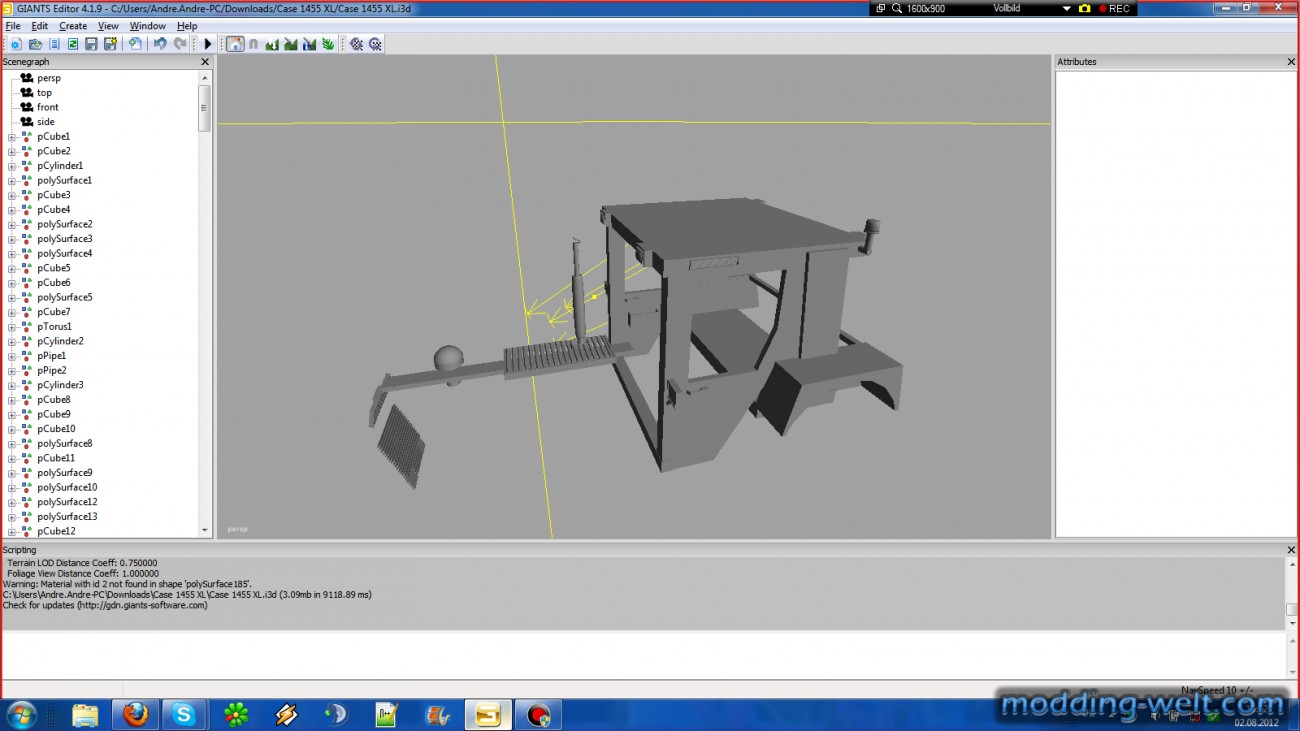The image size is (1300, 731).
Task: Open the Help menu
Action: (x=187, y=26)
